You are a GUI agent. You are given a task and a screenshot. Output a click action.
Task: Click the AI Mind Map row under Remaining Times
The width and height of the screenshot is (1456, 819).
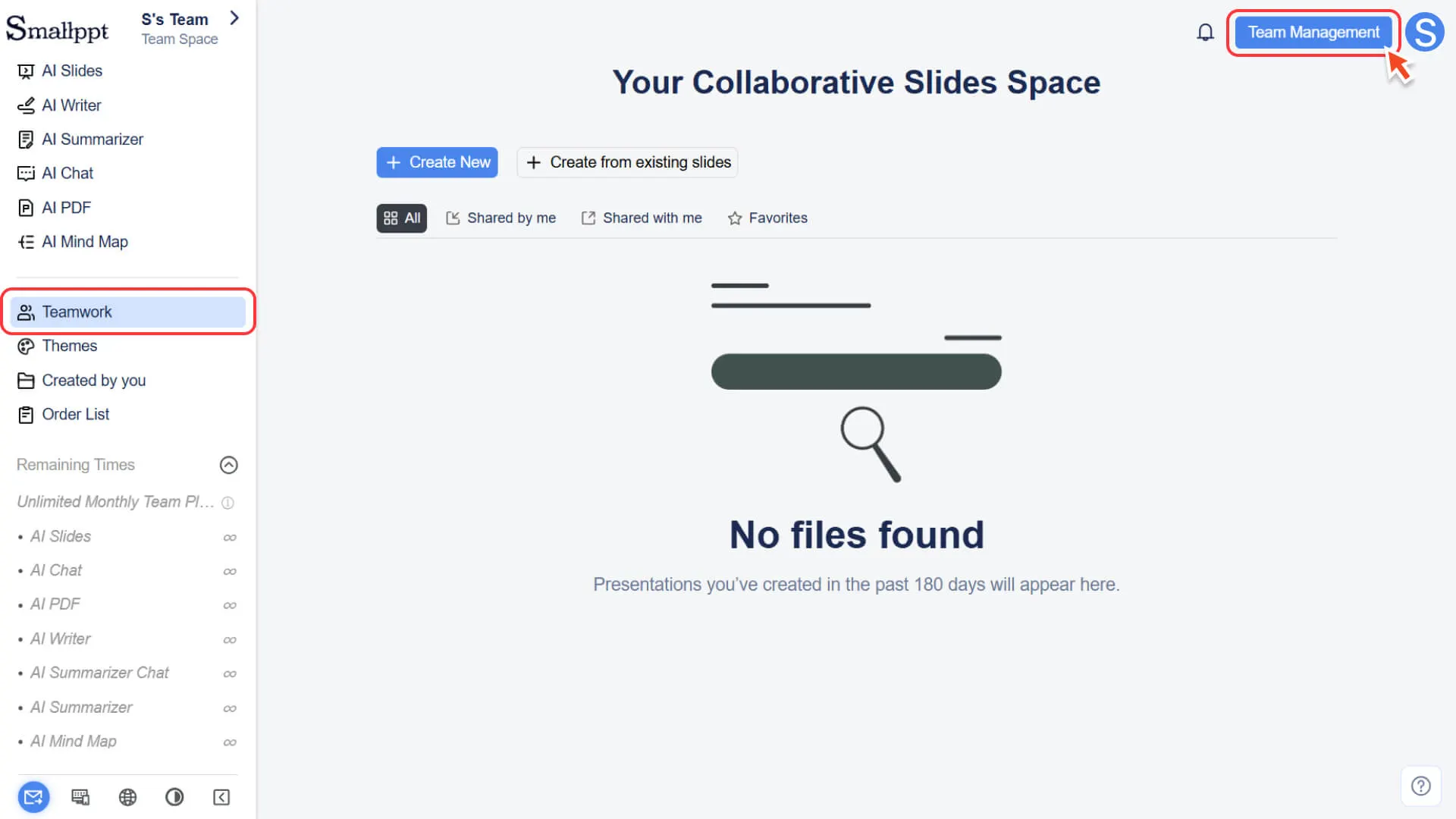[127, 742]
